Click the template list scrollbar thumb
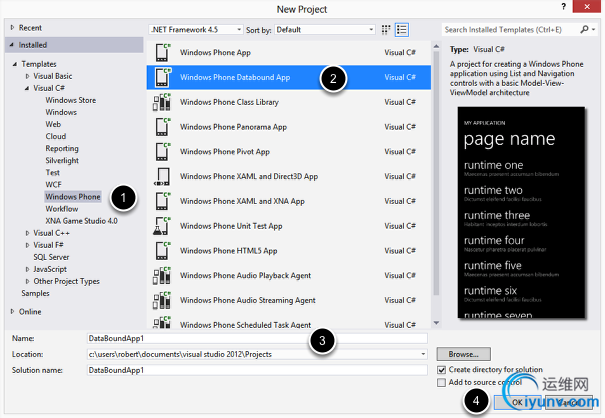605x418 pixels. [436, 173]
